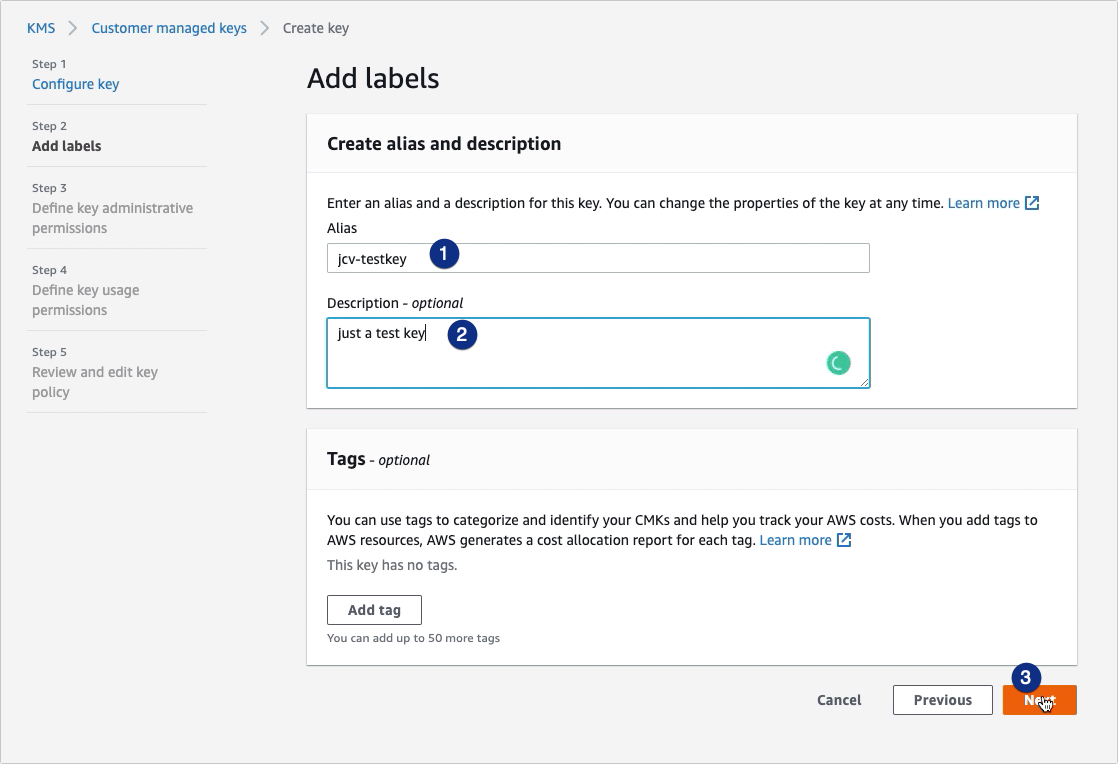1118x764 pixels.
Task: Click the Add tag button
Action: click(374, 609)
